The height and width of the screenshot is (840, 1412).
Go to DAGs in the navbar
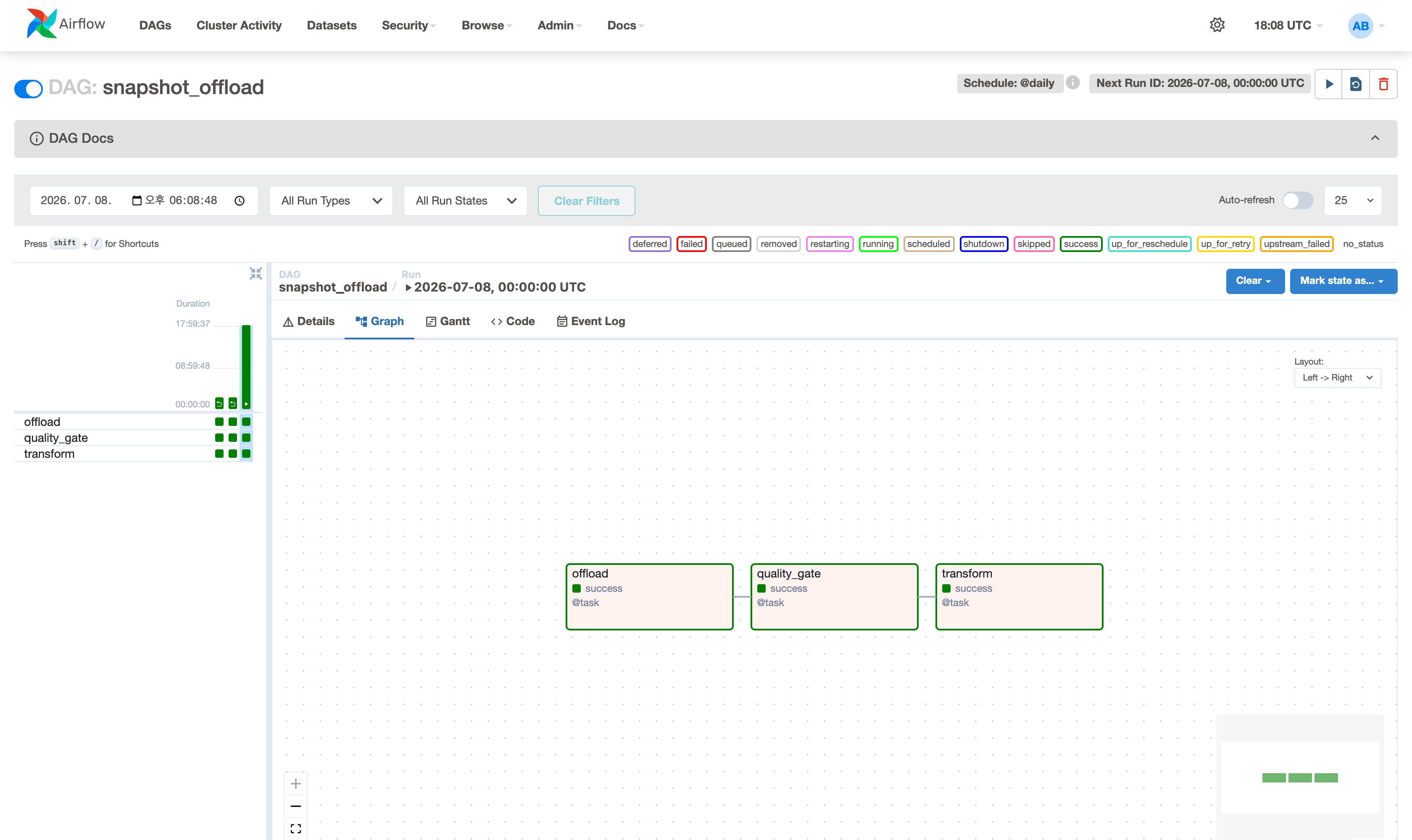point(155,26)
